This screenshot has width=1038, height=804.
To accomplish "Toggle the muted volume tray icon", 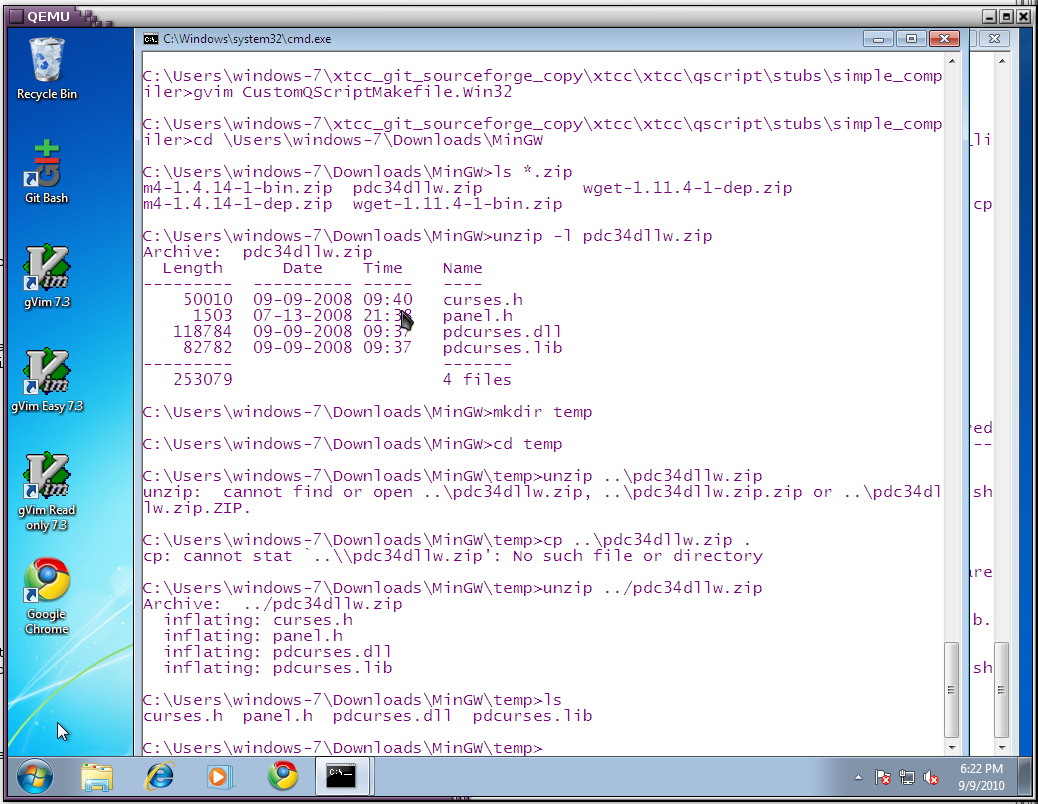I will (931, 777).
